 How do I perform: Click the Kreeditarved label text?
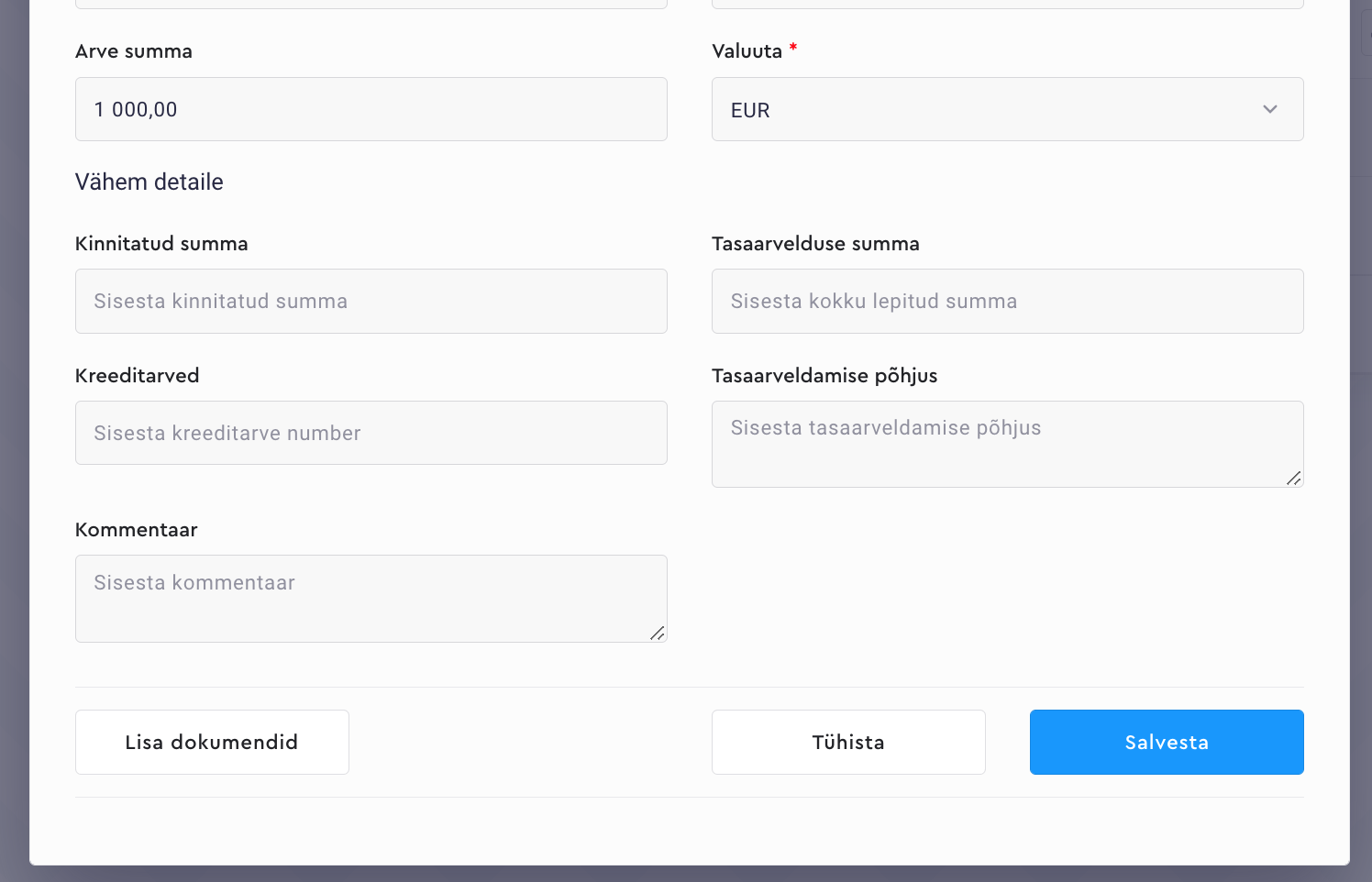click(x=137, y=376)
